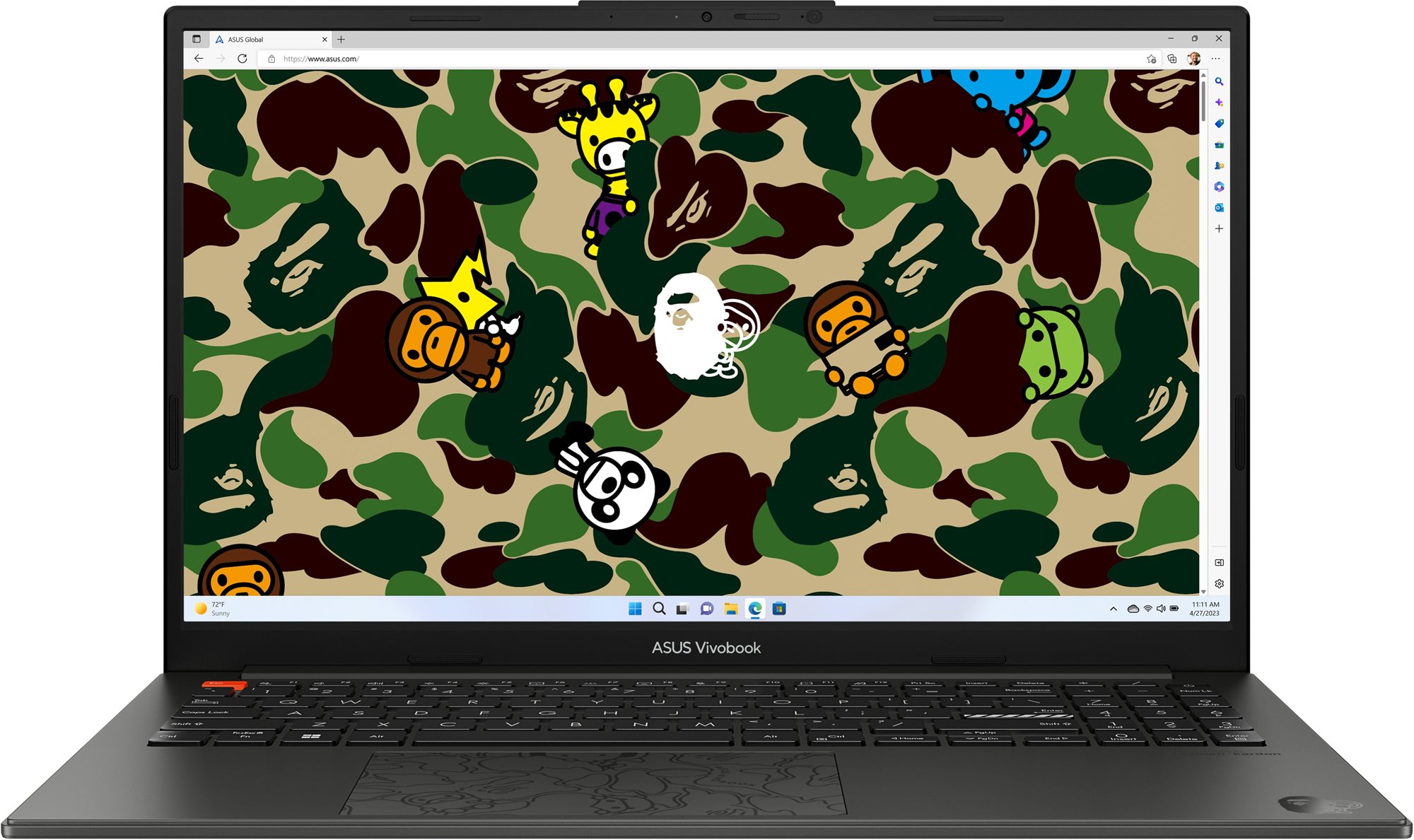This screenshot has height=840, width=1414.
Task: Click the battery status icon
Action: tap(1174, 609)
